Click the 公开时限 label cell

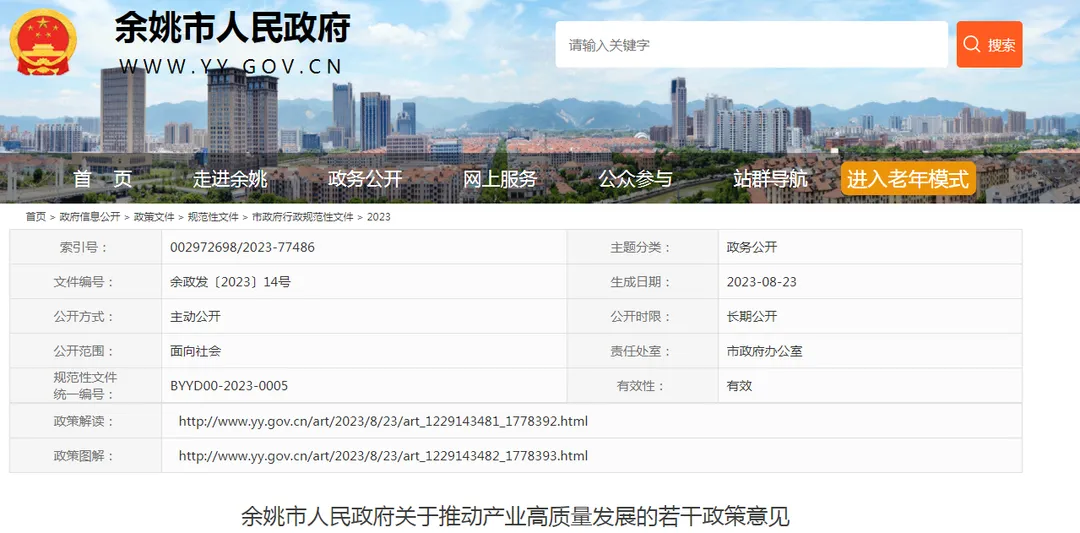click(643, 317)
